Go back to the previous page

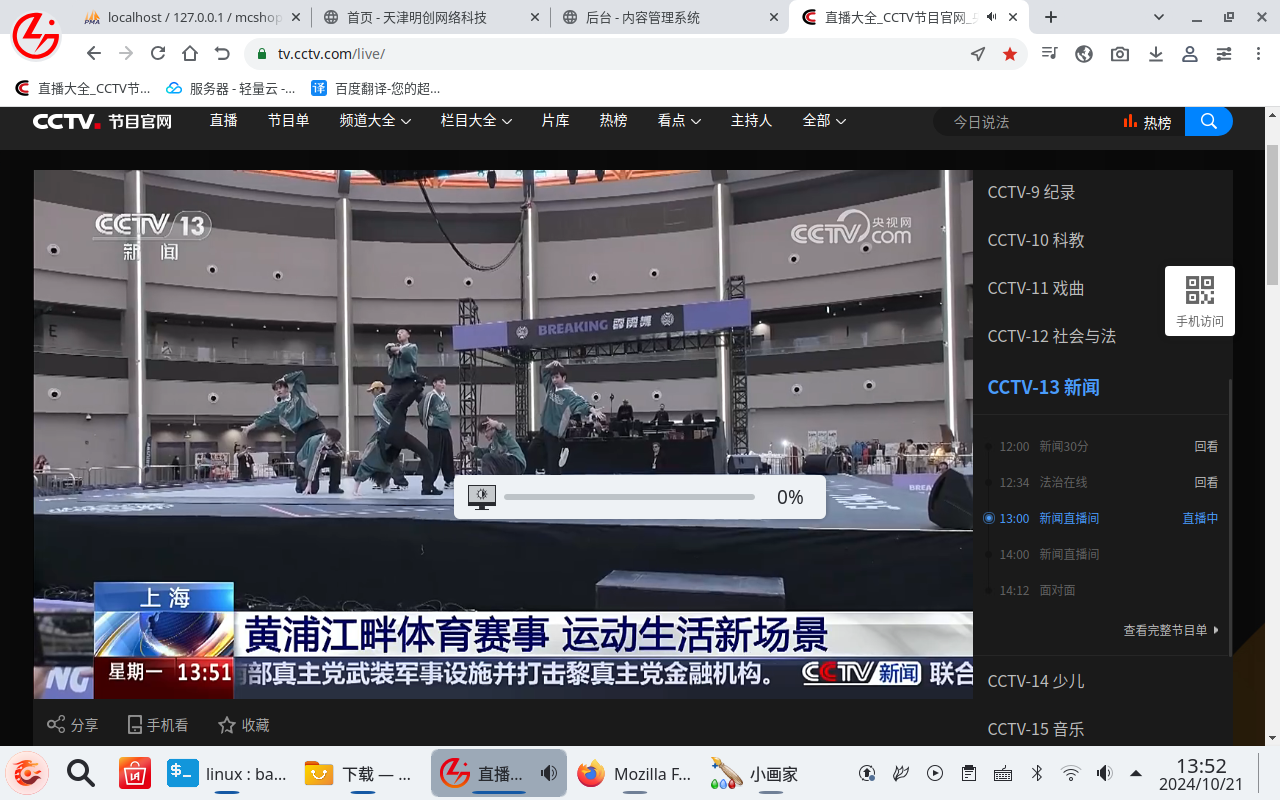coord(93,54)
